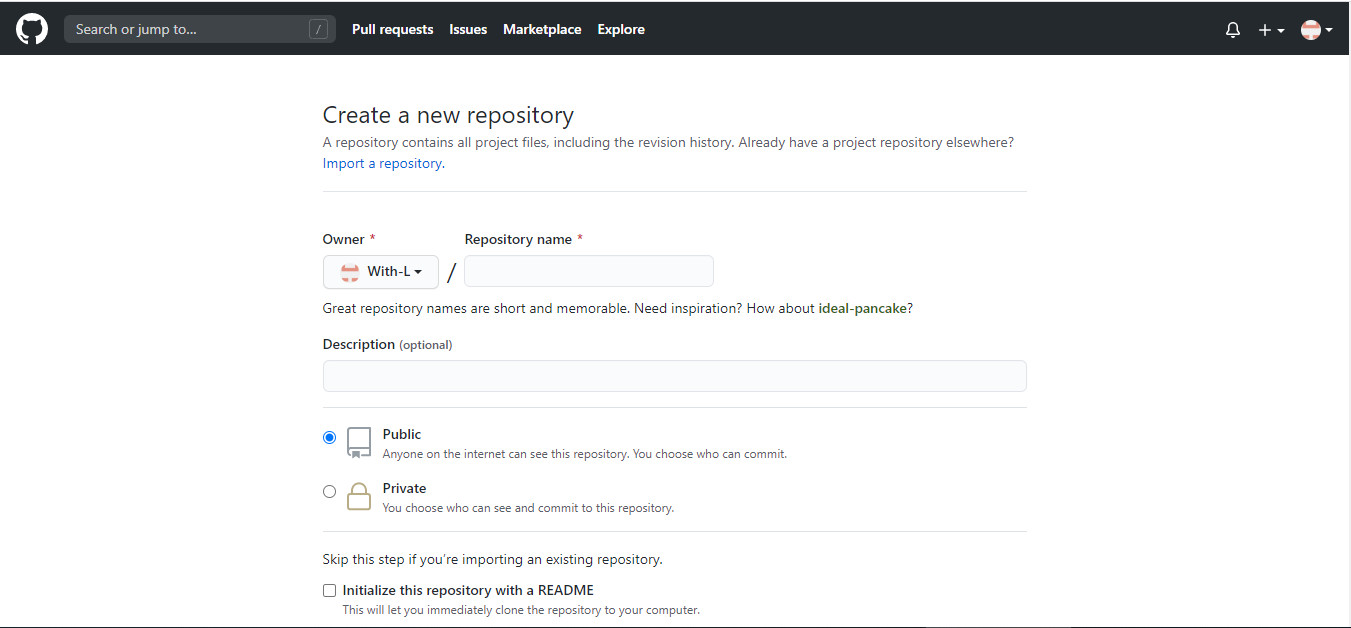Click the Repository name field
The height and width of the screenshot is (628, 1351).
tap(589, 271)
